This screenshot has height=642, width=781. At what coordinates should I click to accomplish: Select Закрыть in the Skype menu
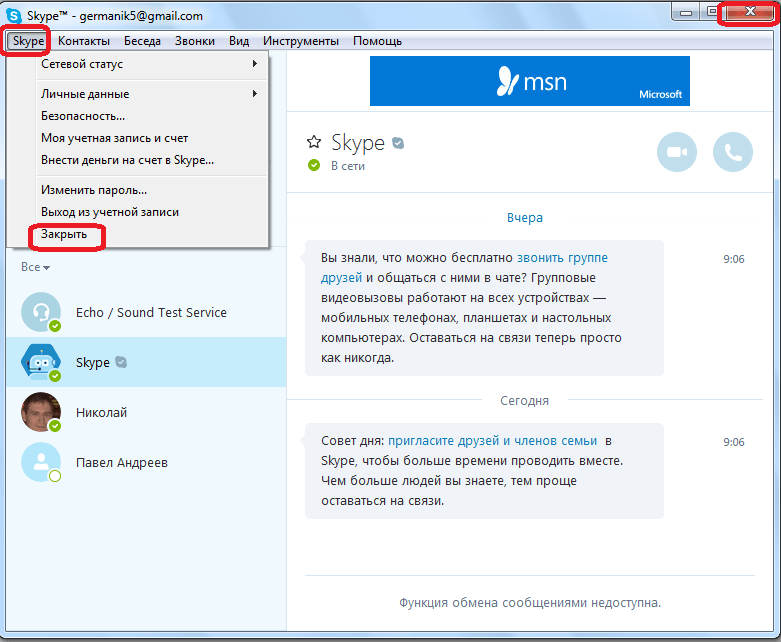[x=151, y=234]
